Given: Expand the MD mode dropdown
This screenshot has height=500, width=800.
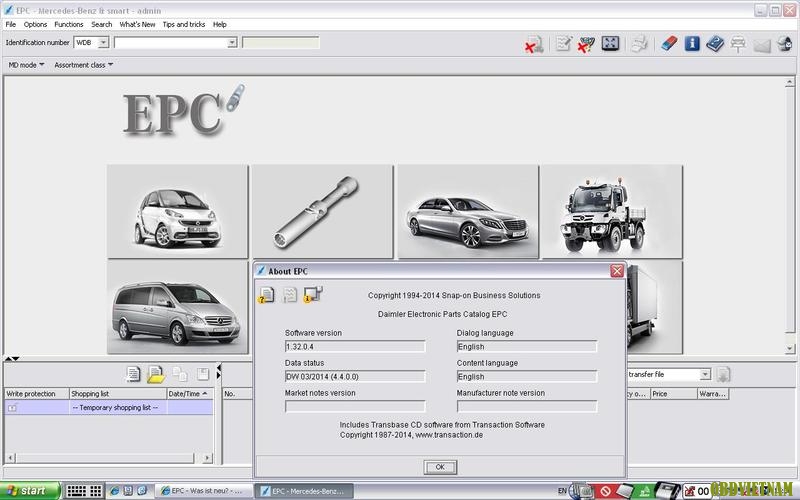Looking at the screenshot, I should point(27,65).
